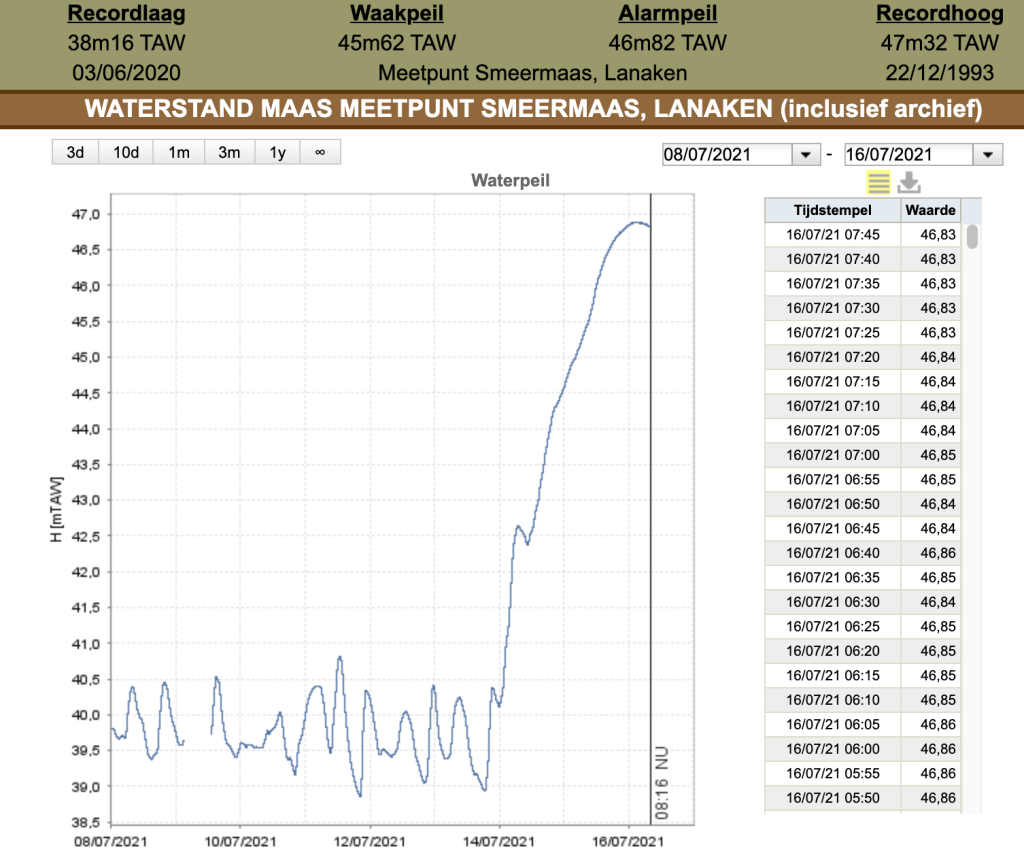Click the Alarmpeil heading link
Viewport: 1024px width, 864px height.
(667, 13)
